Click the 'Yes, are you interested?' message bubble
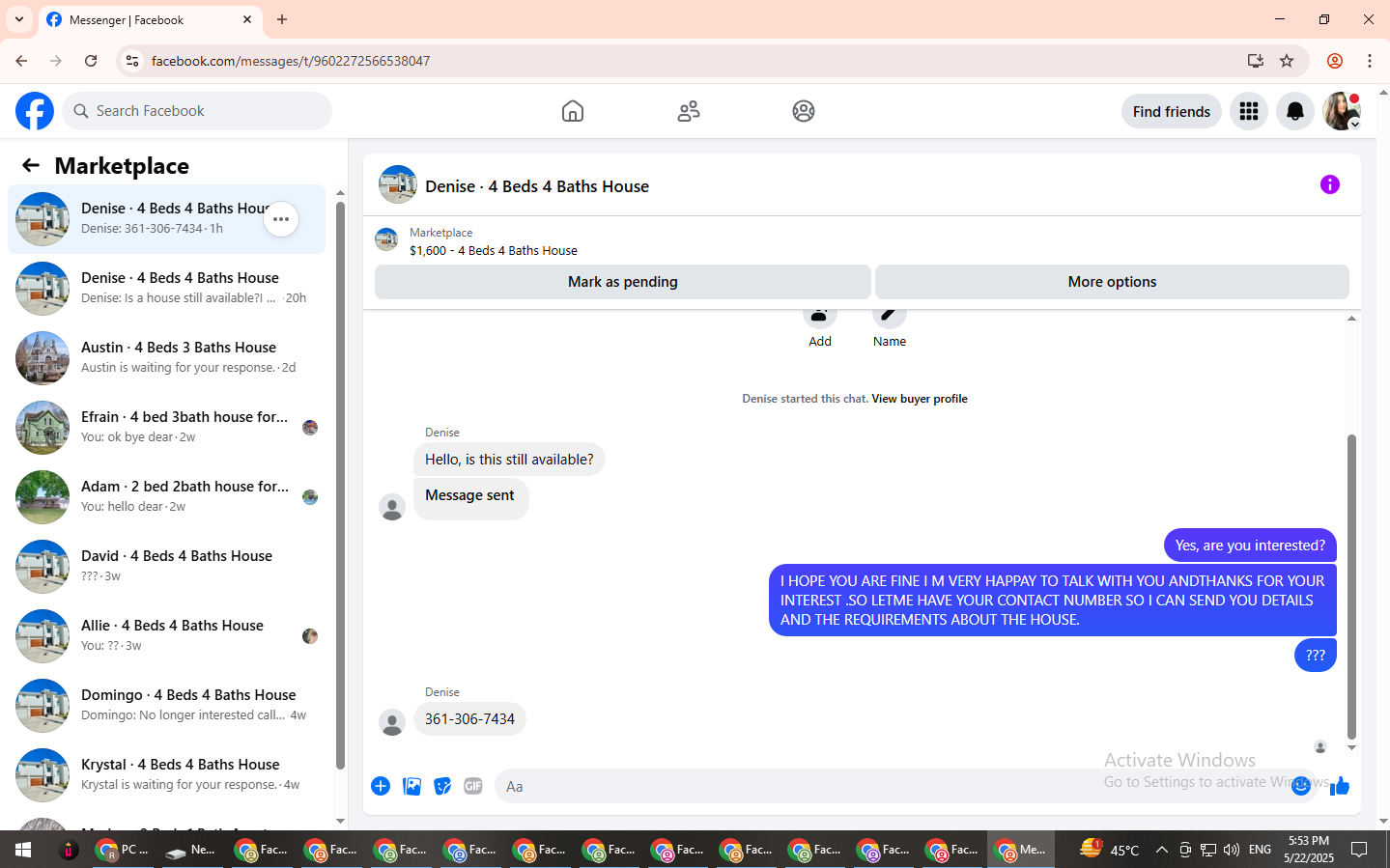1390x868 pixels. click(x=1250, y=546)
